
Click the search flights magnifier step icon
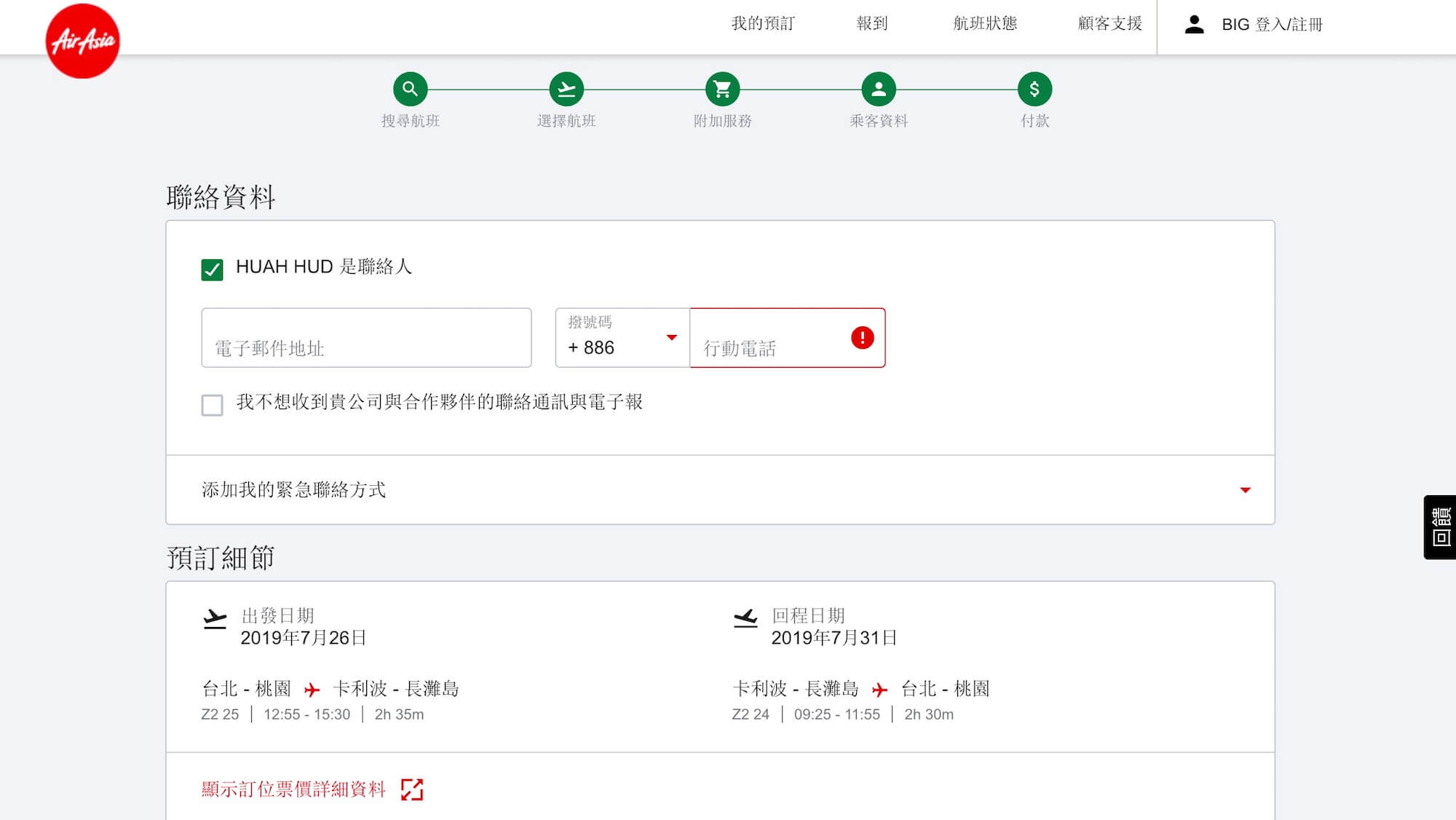point(411,90)
